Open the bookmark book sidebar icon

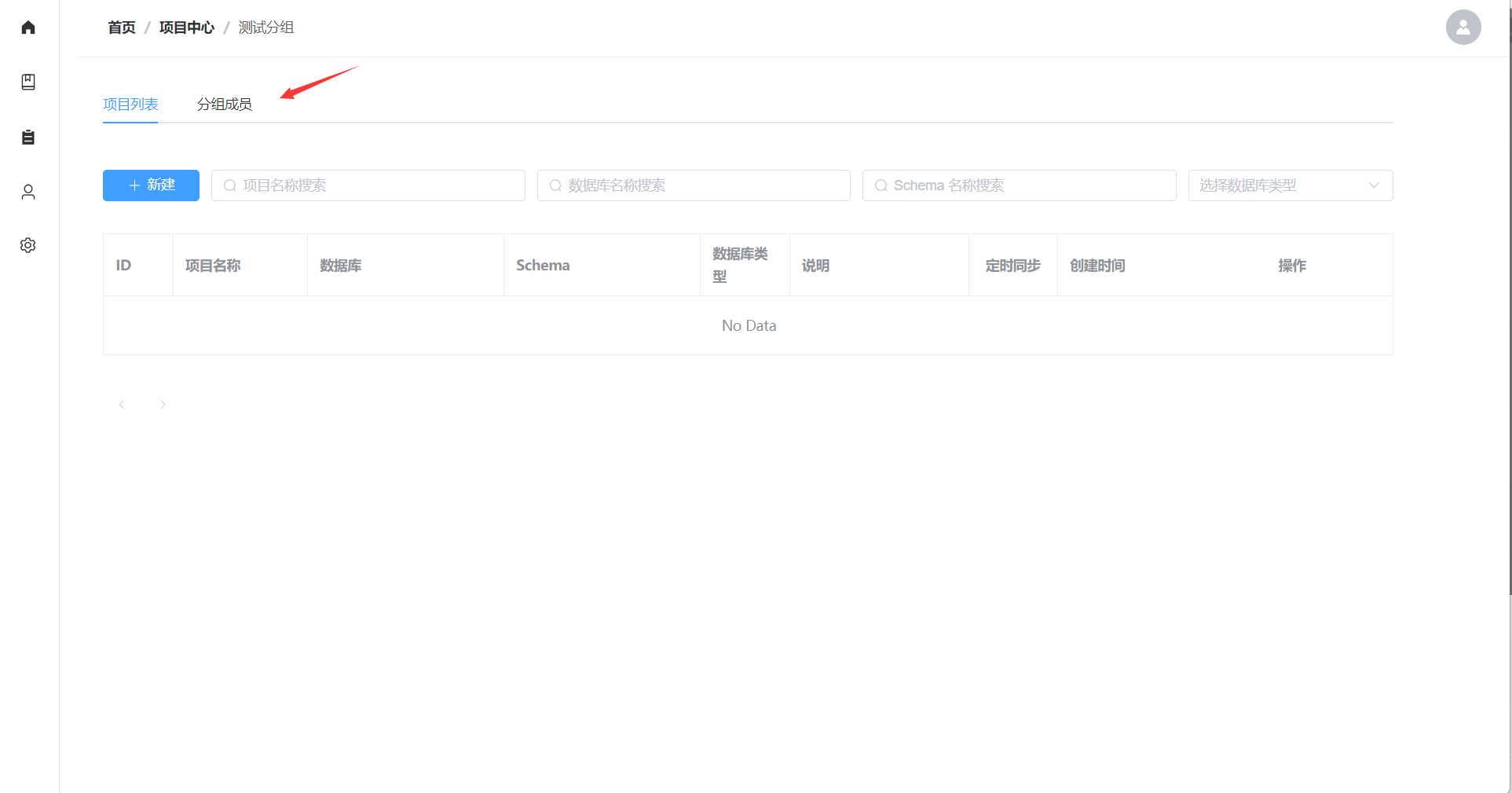pos(28,83)
